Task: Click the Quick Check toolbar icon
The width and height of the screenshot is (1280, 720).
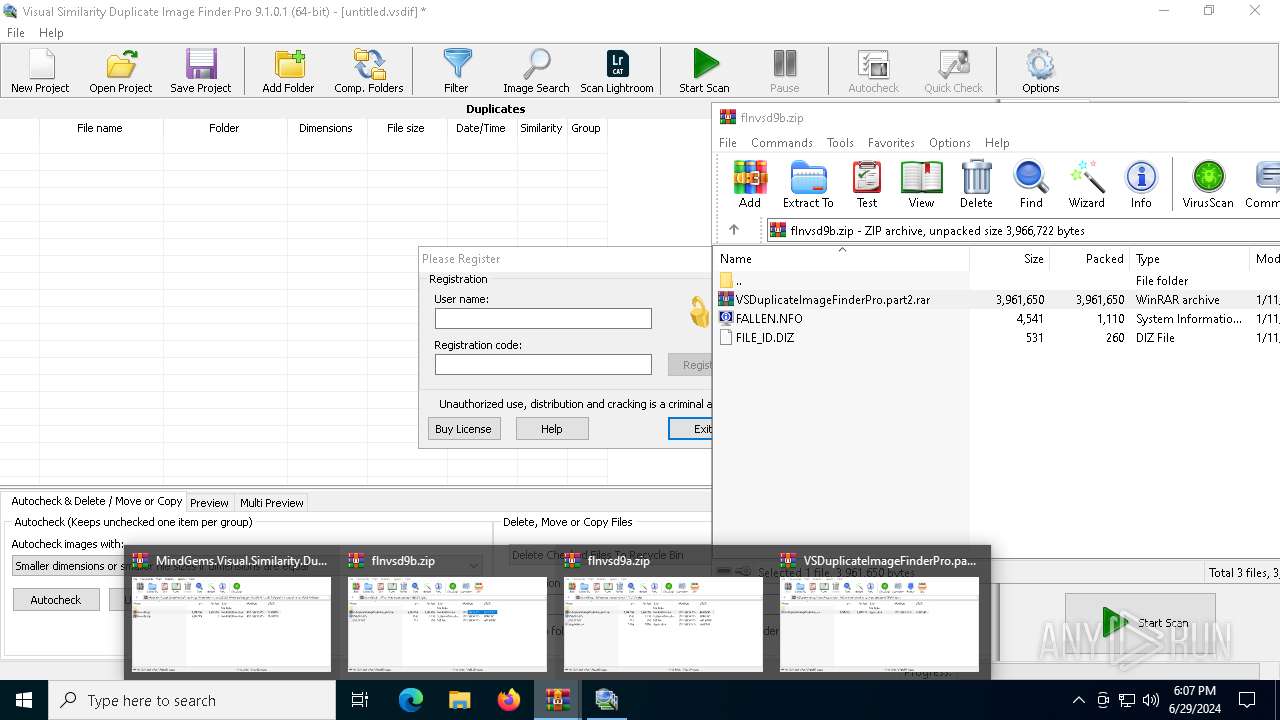Action: 953,72
